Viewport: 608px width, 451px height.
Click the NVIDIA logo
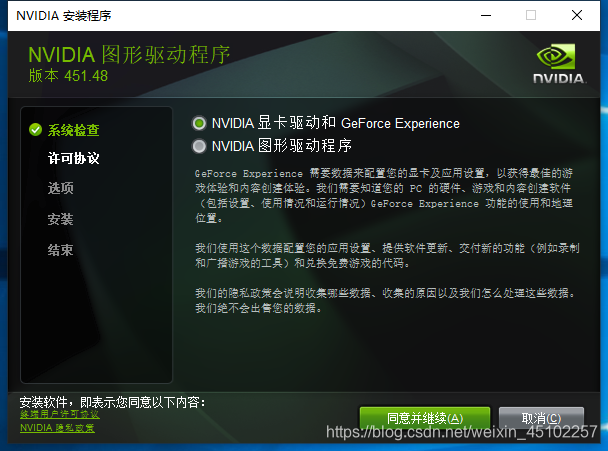click(x=560, y=64)
